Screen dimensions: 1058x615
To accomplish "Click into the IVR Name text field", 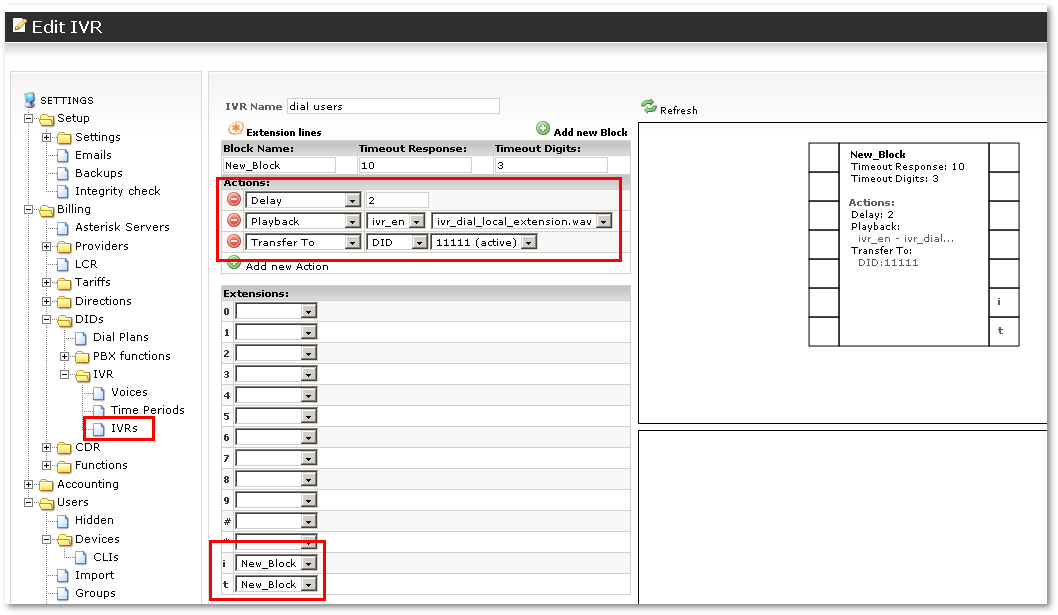I will 392,106.
